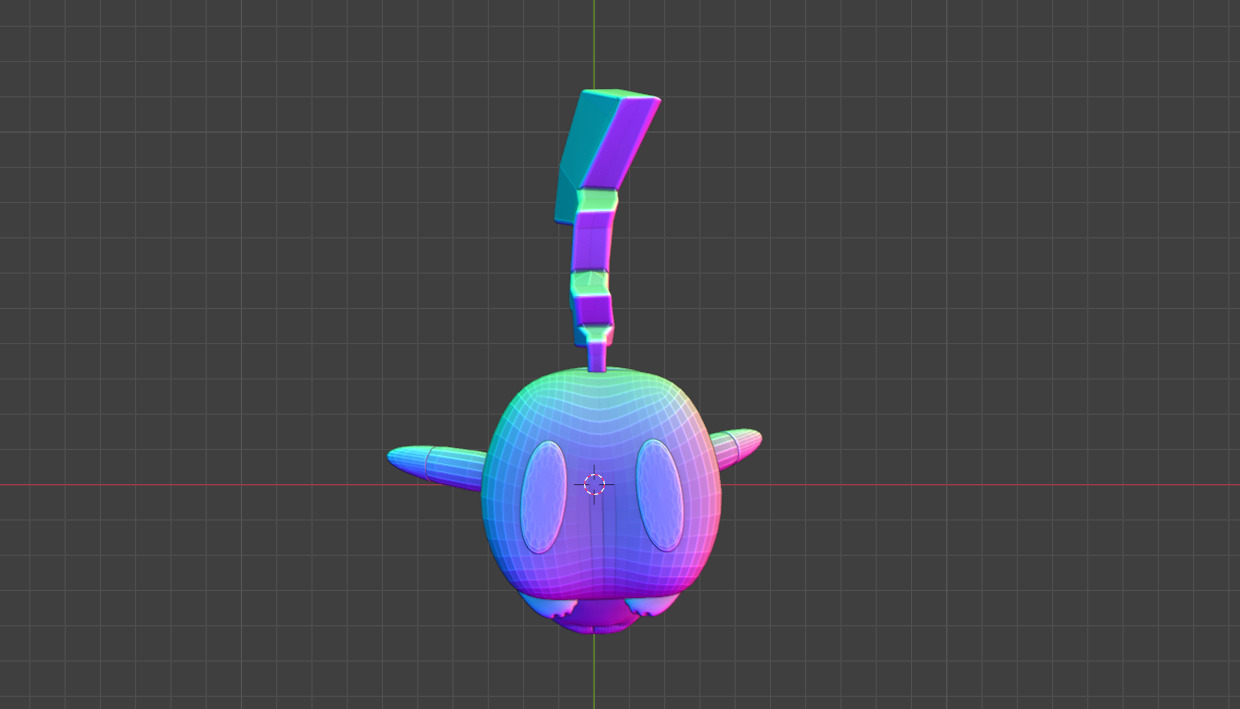Screen dimensions: 1240x709
Task: Select the right oval eye of the model
Action: click(x=659, y=494)
